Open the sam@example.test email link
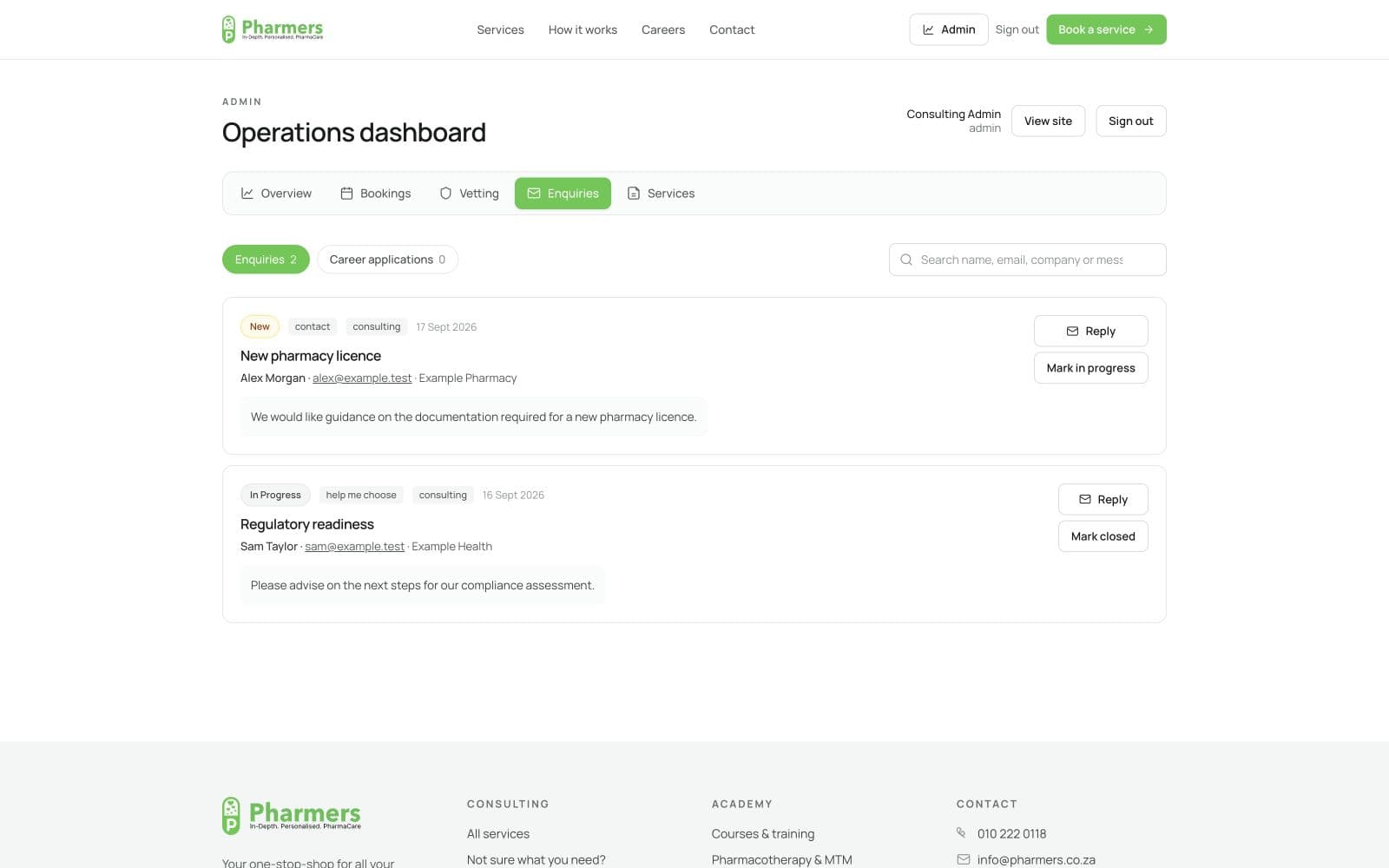 click(x=354, y=547)
